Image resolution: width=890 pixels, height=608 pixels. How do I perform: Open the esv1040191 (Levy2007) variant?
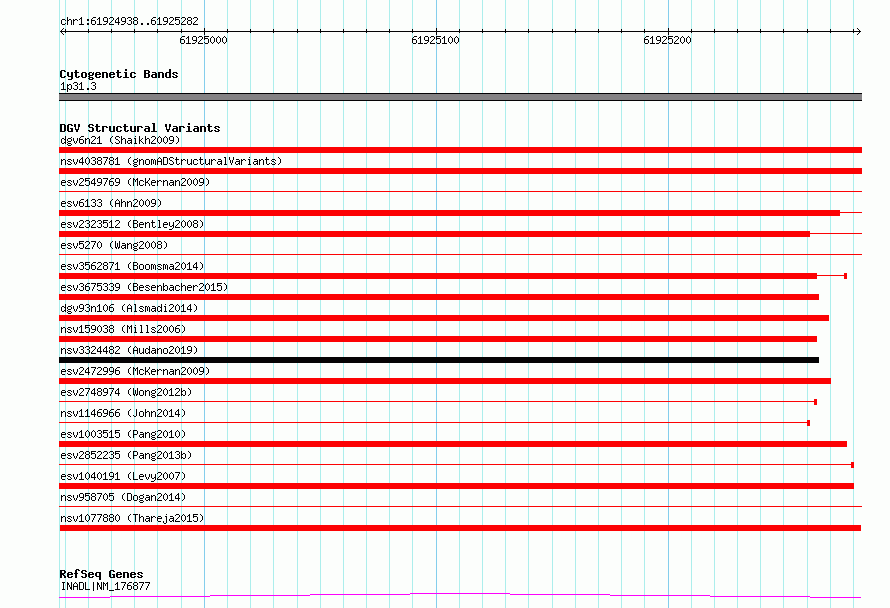(123, 476)
